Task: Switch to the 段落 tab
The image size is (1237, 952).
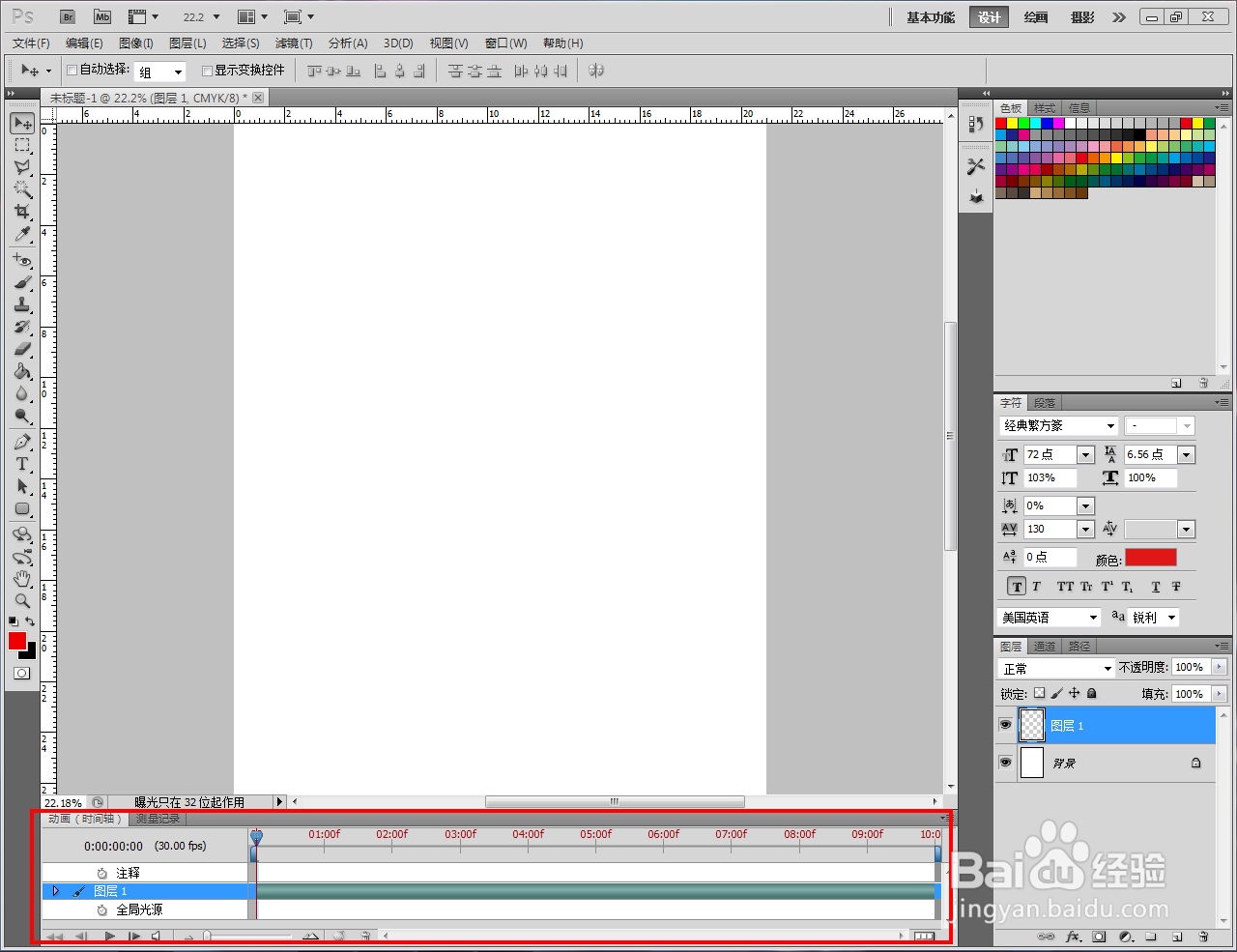Action: pos(1045,403)
